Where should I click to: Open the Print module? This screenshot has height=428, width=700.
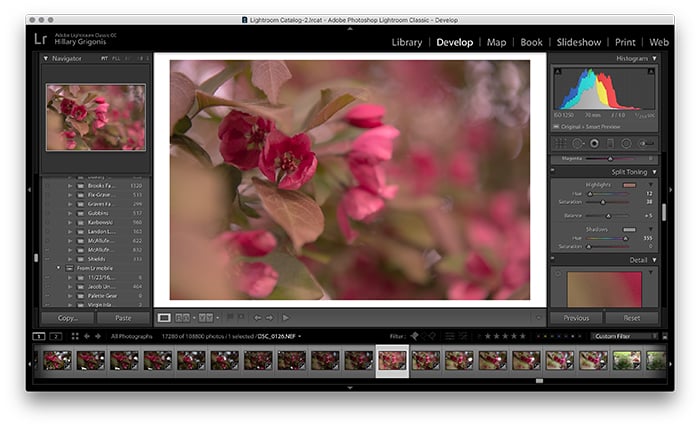pyautogui.click(x=625, y=42)
